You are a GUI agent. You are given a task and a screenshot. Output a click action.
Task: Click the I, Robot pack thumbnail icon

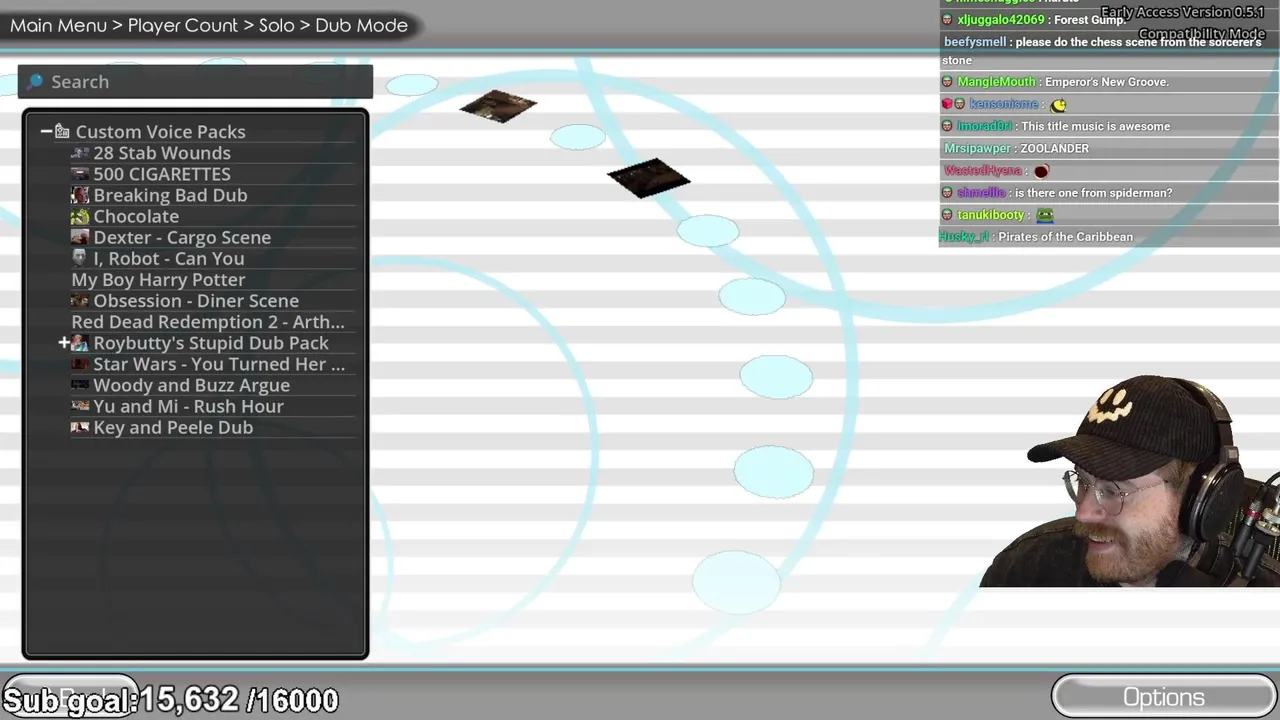point(80,258)
